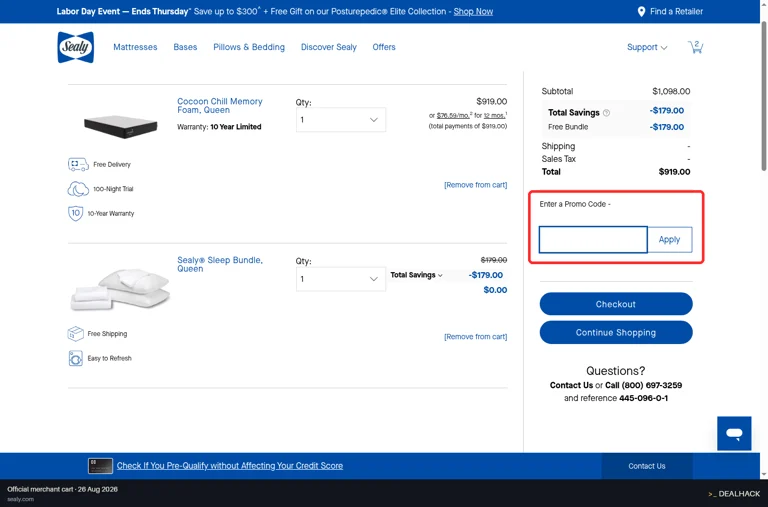The height and width of the screenshot is (507, 768).
Task: Click the Apply promo code button
Action: [x=670, y=240]
